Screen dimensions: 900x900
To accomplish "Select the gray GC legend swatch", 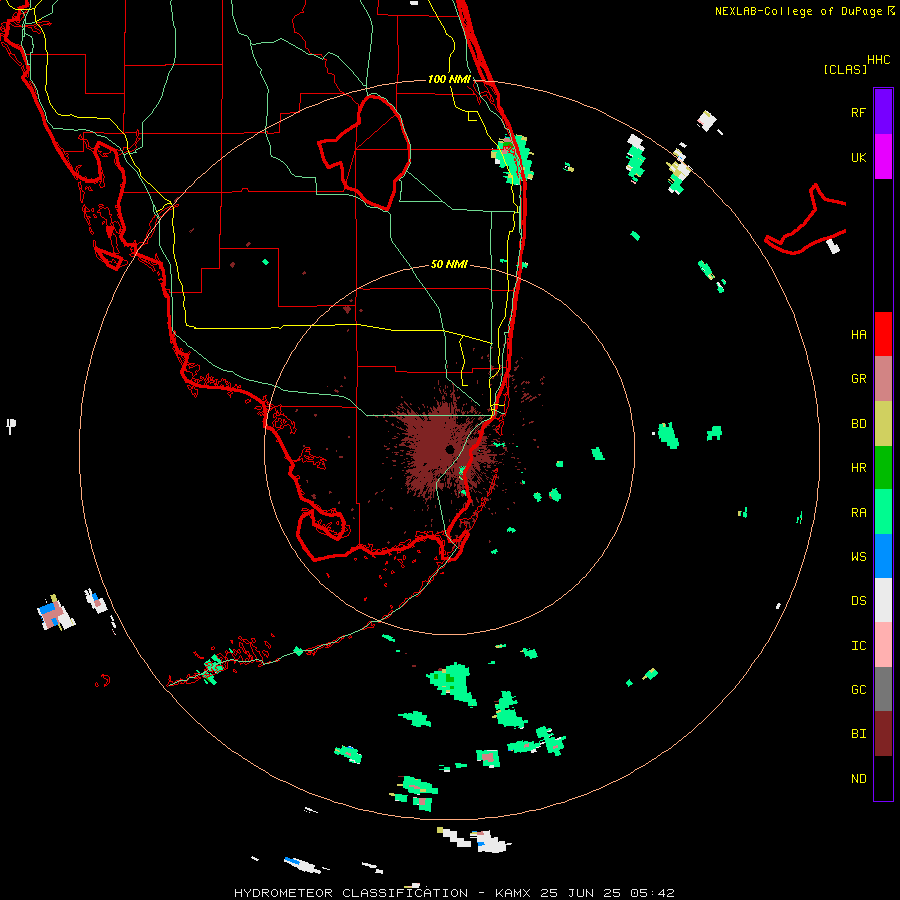I will (x=883, y=689).
